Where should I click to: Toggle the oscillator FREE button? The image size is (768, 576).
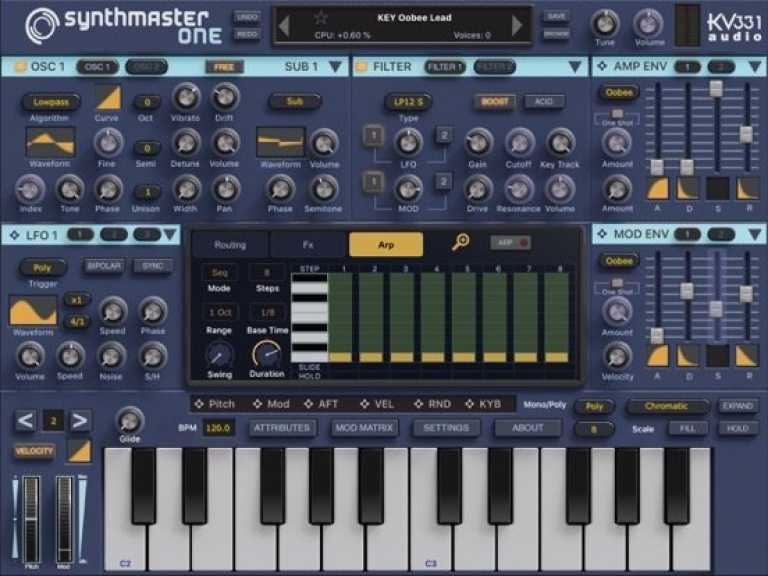[x=224, y=67]
